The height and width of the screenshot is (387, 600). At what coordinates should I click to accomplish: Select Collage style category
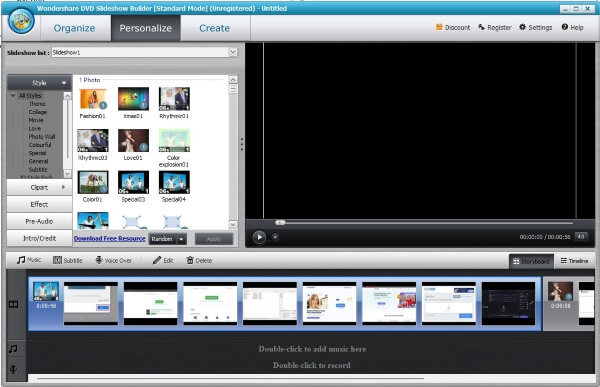point(38,112)
